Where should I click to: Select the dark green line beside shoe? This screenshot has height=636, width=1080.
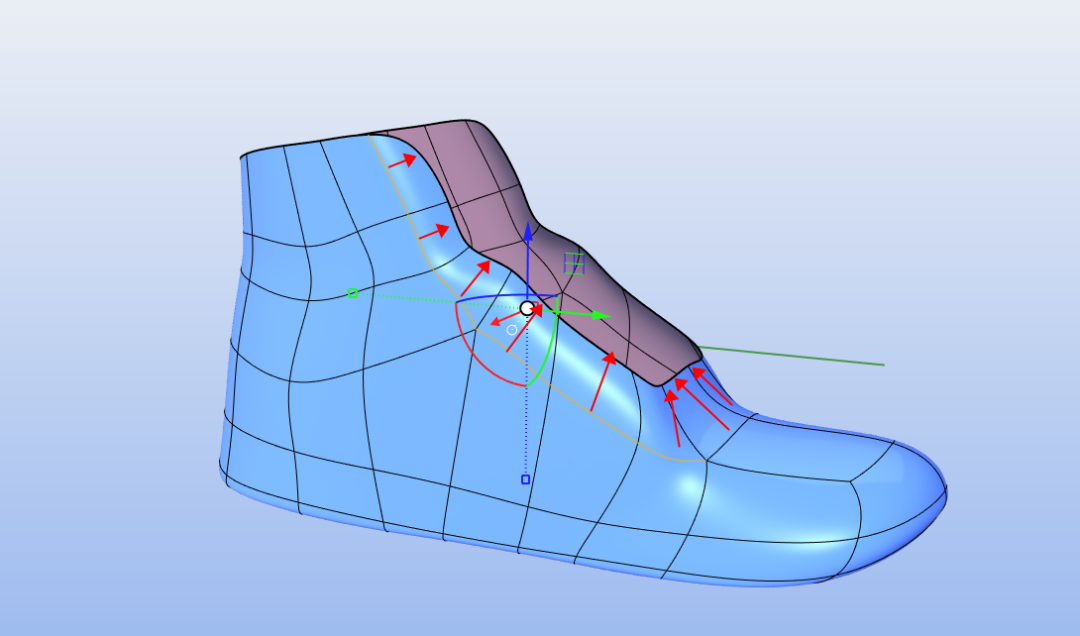[x=792, y=356]
